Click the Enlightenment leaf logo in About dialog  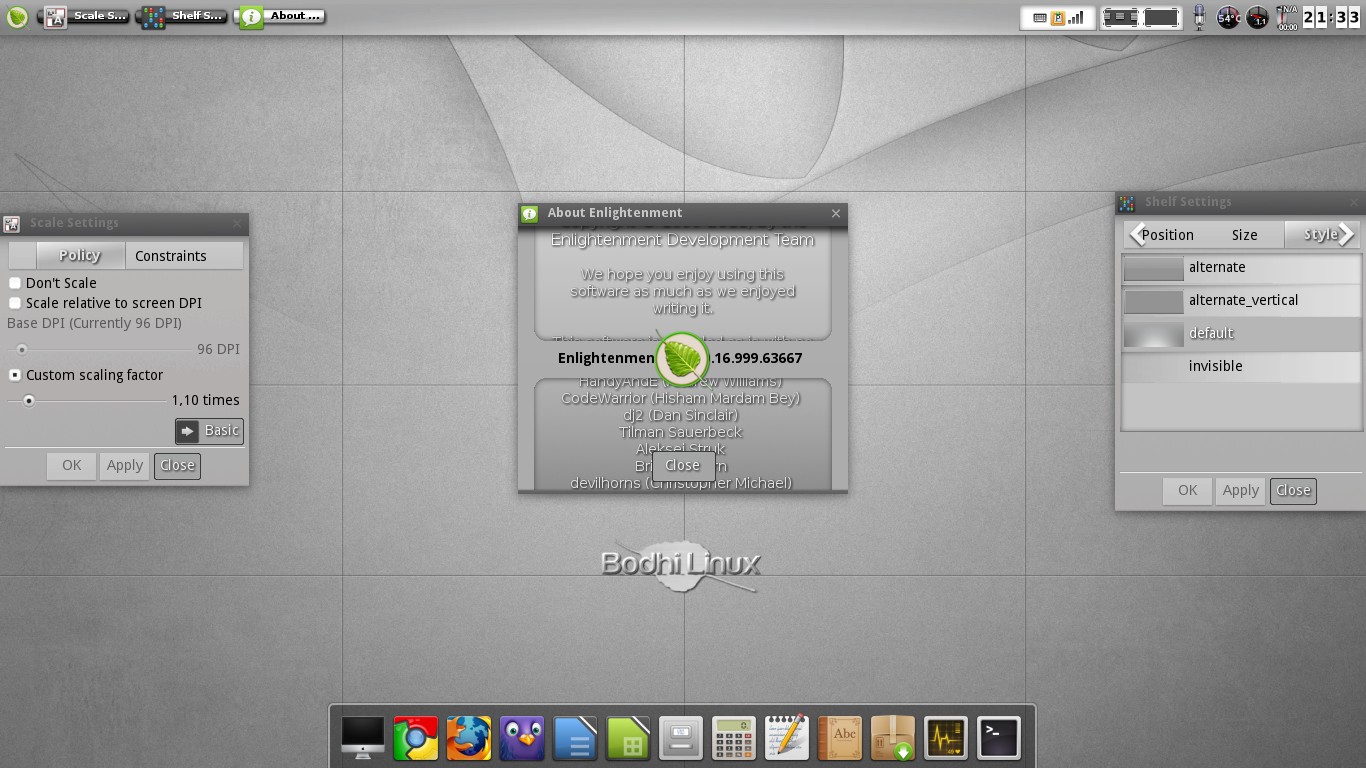[682, 358]
